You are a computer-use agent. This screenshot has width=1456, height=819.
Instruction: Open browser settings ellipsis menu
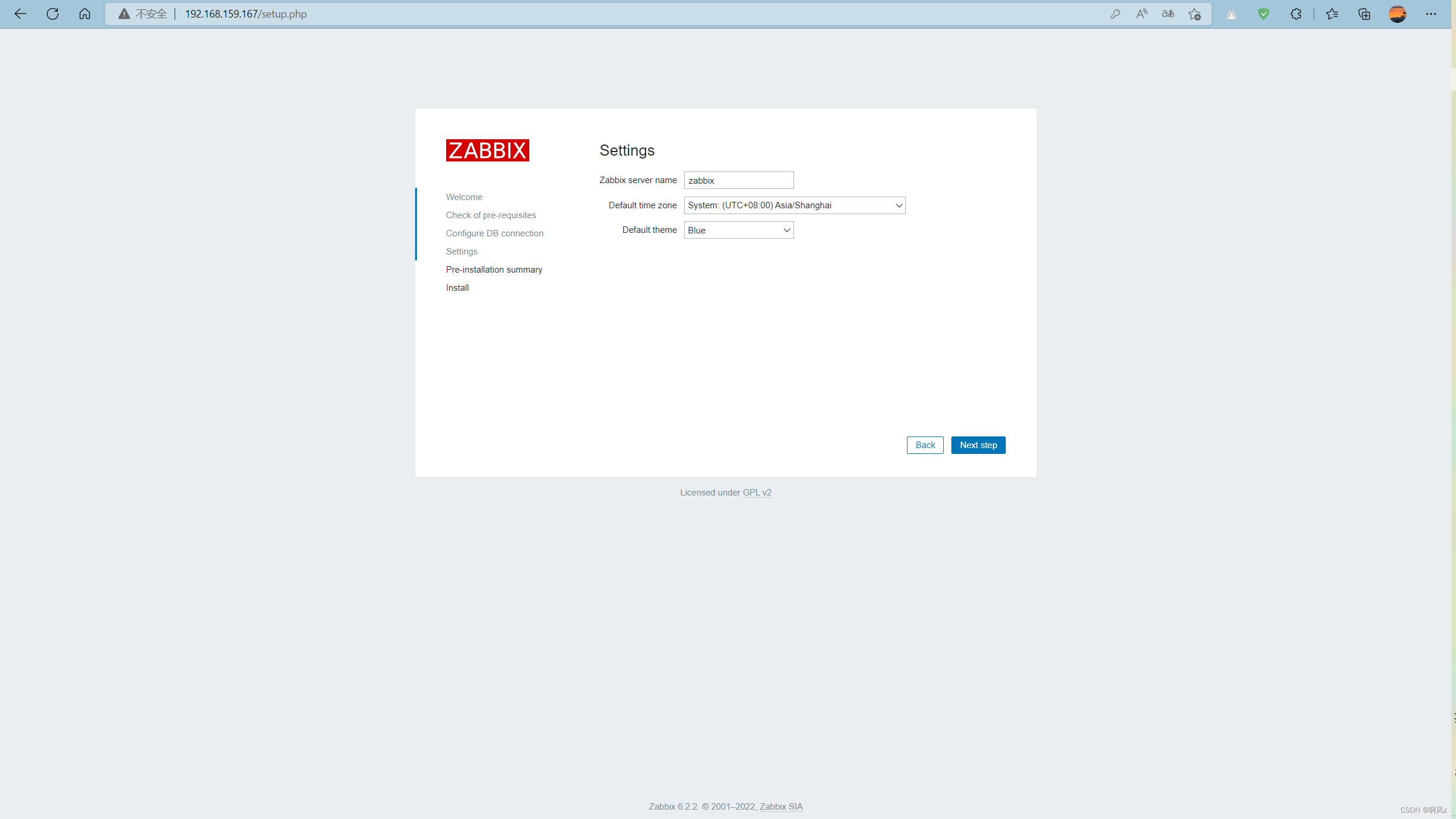(x=1431, y=14)
